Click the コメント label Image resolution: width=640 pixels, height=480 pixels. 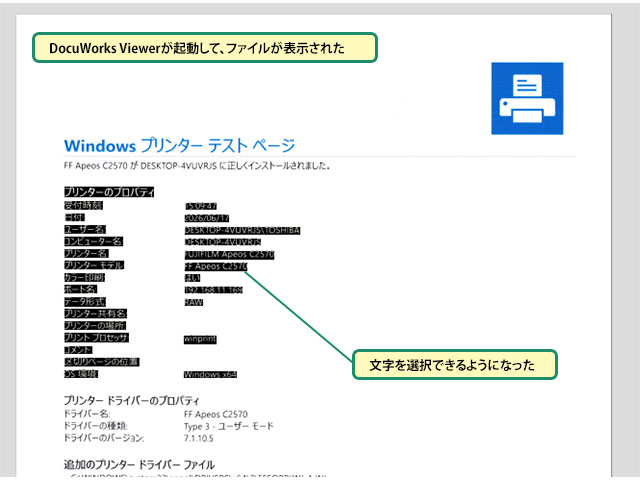pyautogui.click(x=78, y=350)
